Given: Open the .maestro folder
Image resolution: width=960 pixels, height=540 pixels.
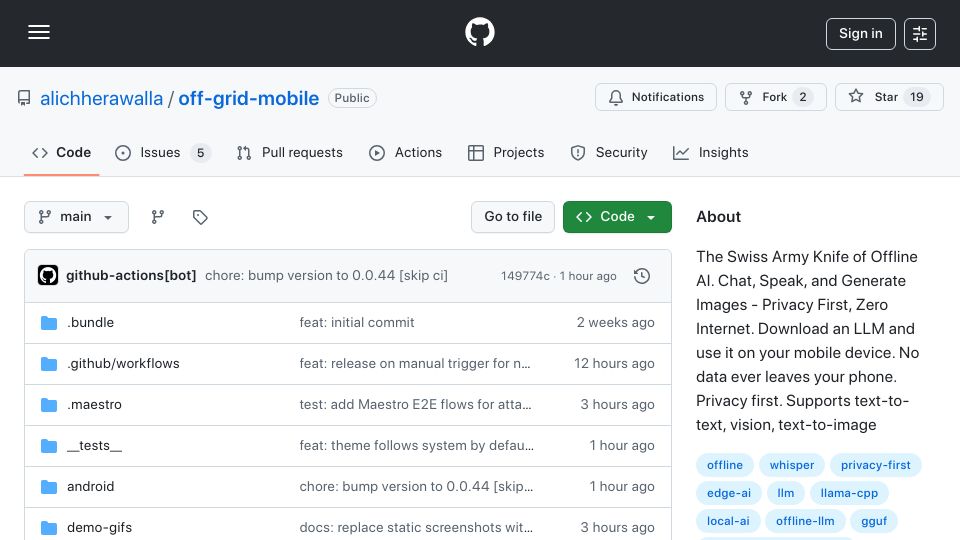Looking at the screenshot, I should [x=94, y=405].
